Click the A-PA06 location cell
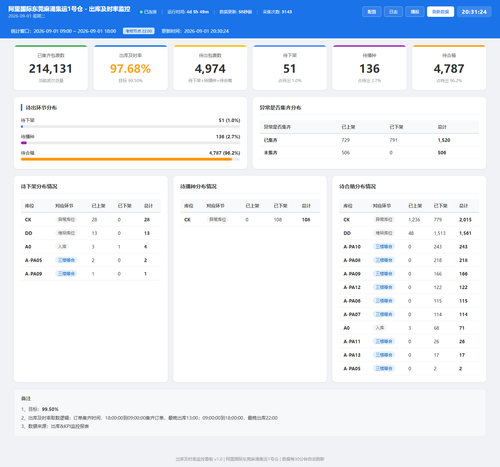This screenshot has width=500, height=467. coord(352,301)
